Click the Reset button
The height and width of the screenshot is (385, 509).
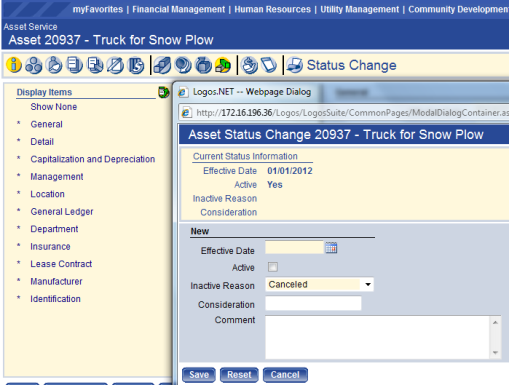(239, 375)
